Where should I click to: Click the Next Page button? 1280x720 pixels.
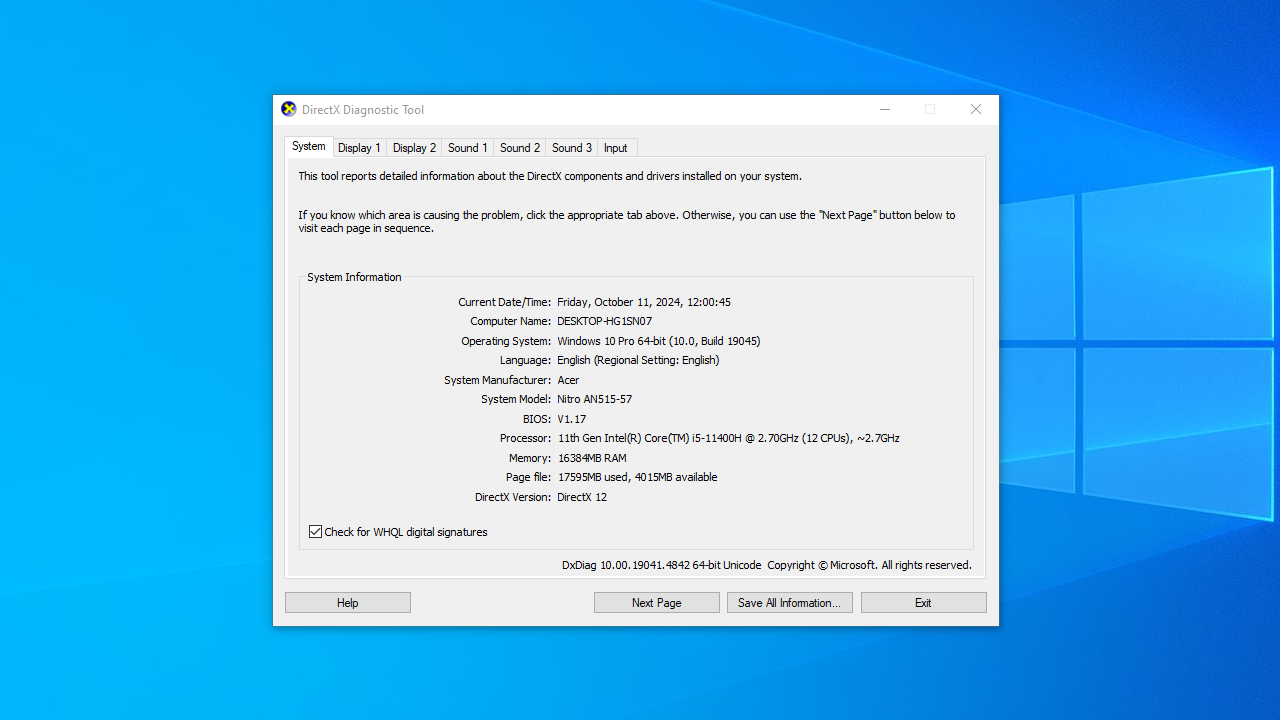pos(656,603)
